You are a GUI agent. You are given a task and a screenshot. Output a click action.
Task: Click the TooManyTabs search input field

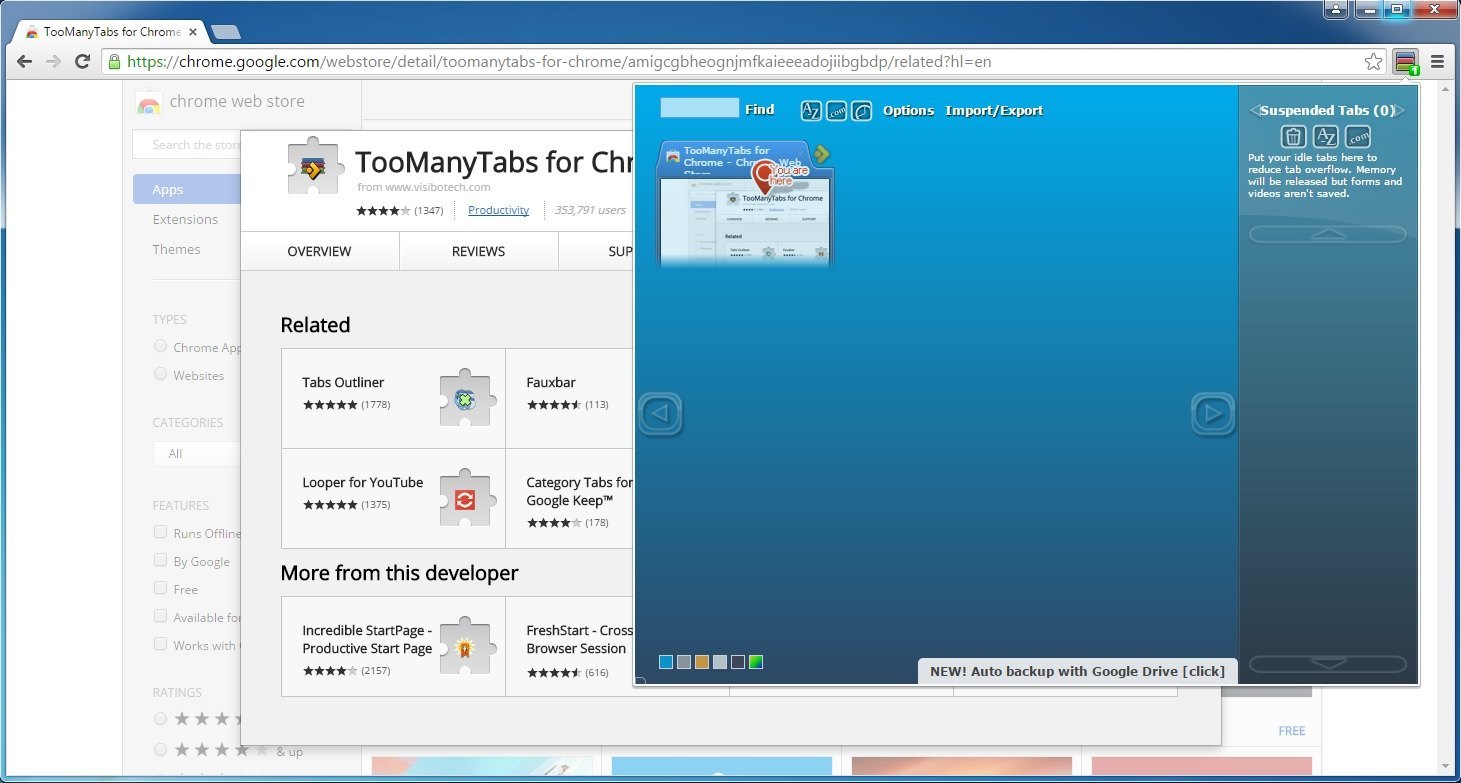[699, 108]
